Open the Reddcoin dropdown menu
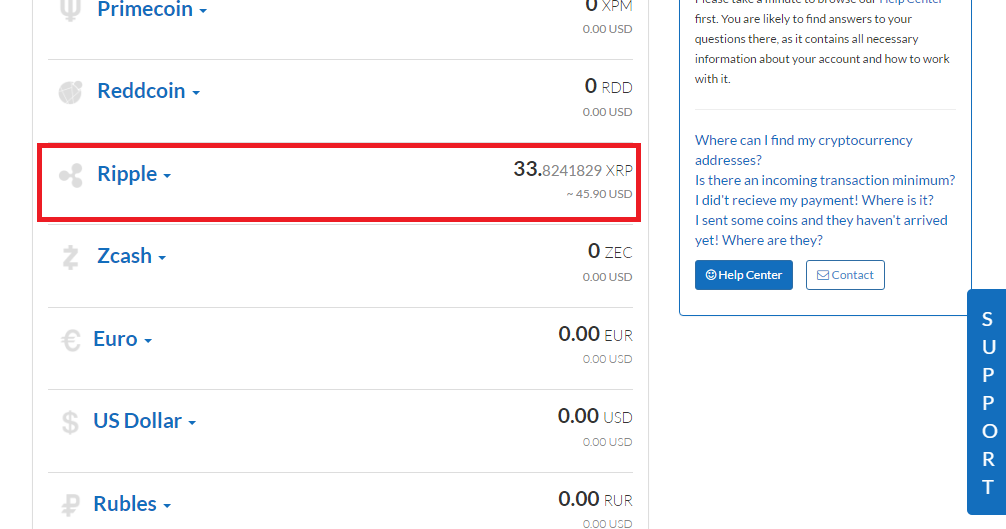The width and height of the screenshot is (1006, 529). click(149, 91)
